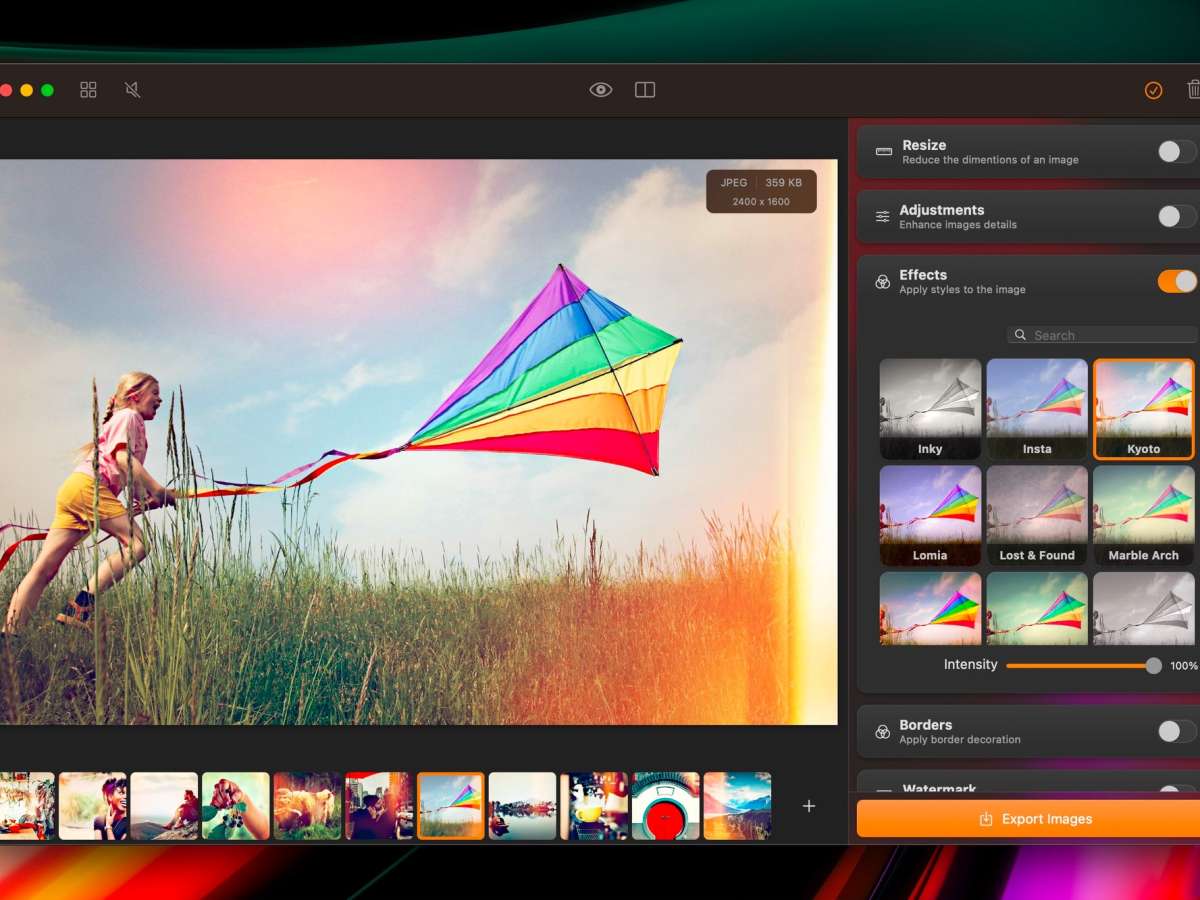
Task: Switch to split compare view
Action: [x=645, y=90]
